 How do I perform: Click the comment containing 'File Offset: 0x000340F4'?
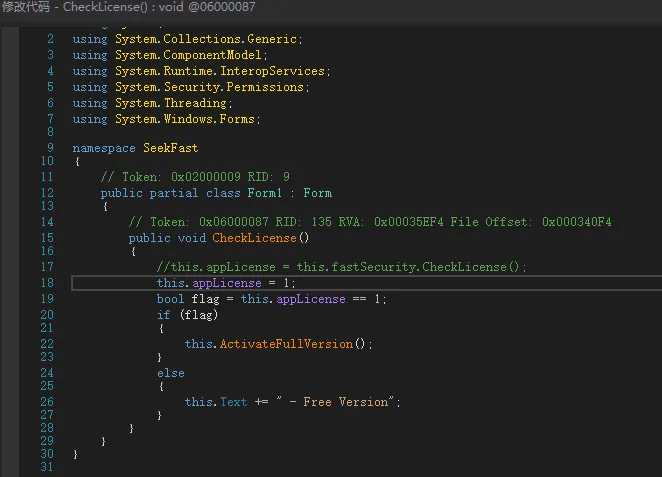[x=370, y=222]
